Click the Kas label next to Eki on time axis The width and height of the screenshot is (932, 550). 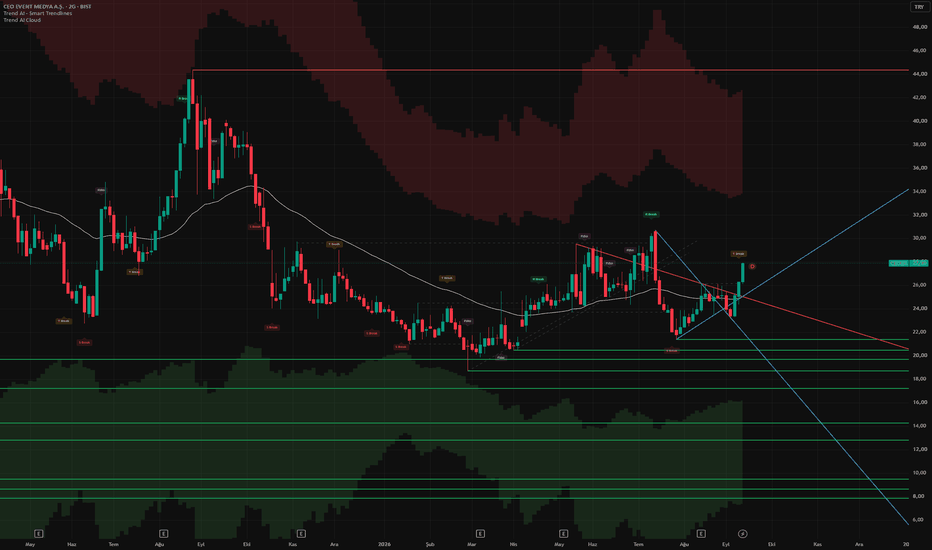818,544
